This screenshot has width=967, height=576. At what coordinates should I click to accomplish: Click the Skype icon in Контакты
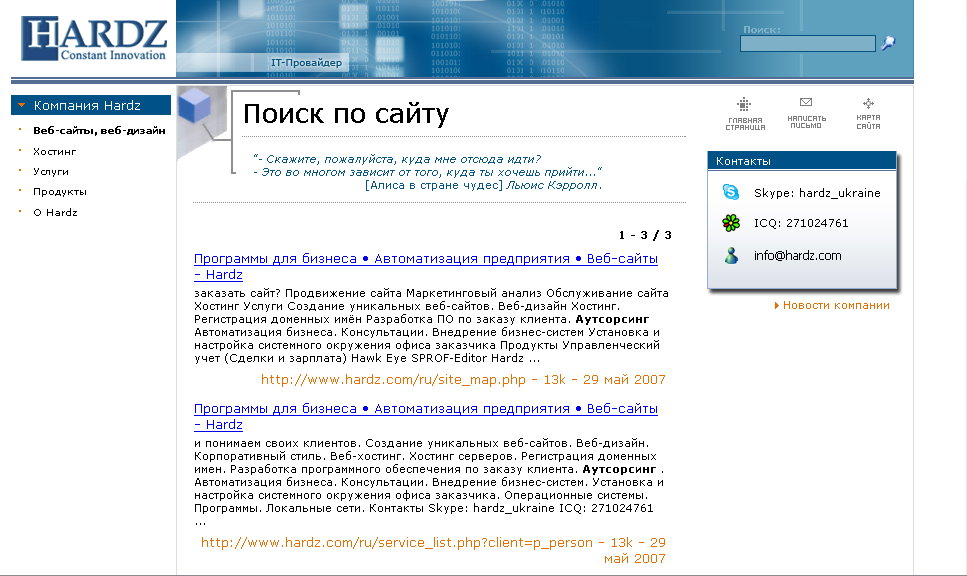pyautogui.click(x=731, y=192)
